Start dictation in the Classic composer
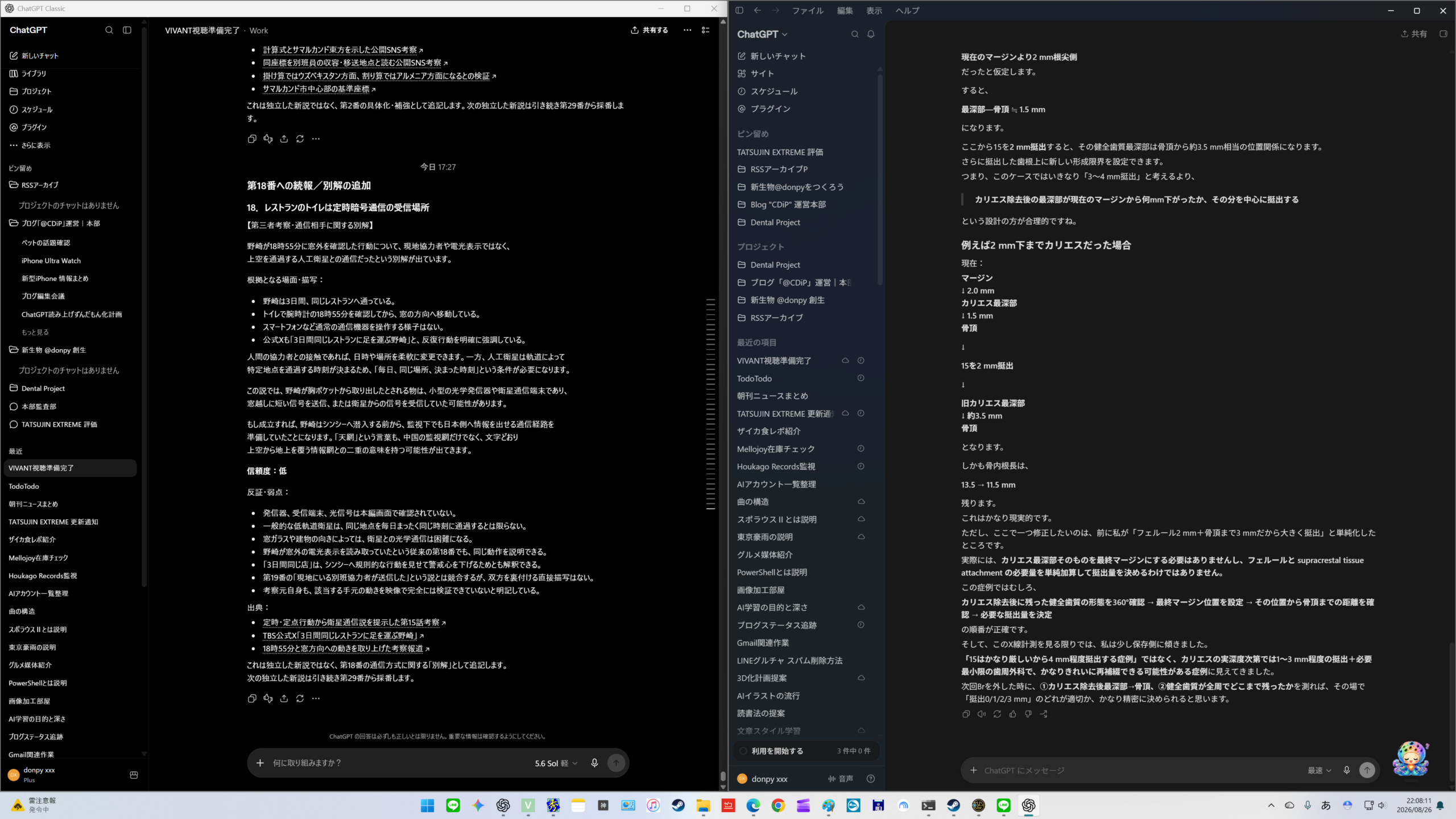Screen dimensions: 1456x819 (594, 763)
